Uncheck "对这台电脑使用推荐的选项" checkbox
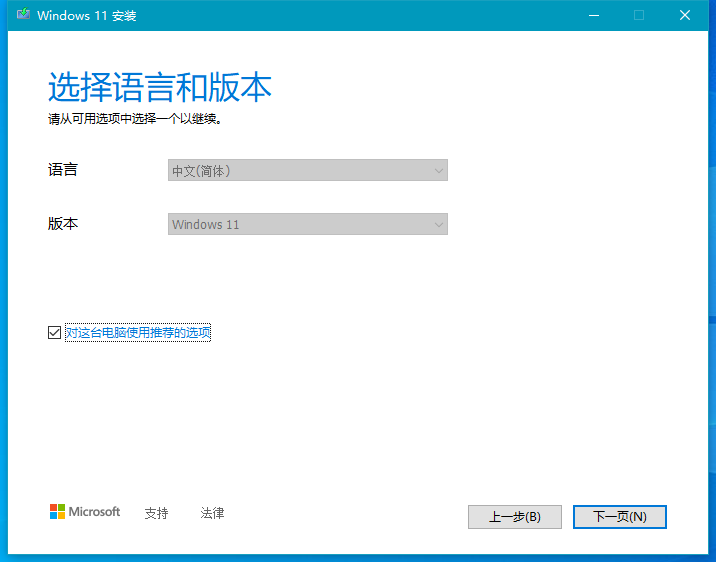Screen dimensions: 716x562 [54, 332]
